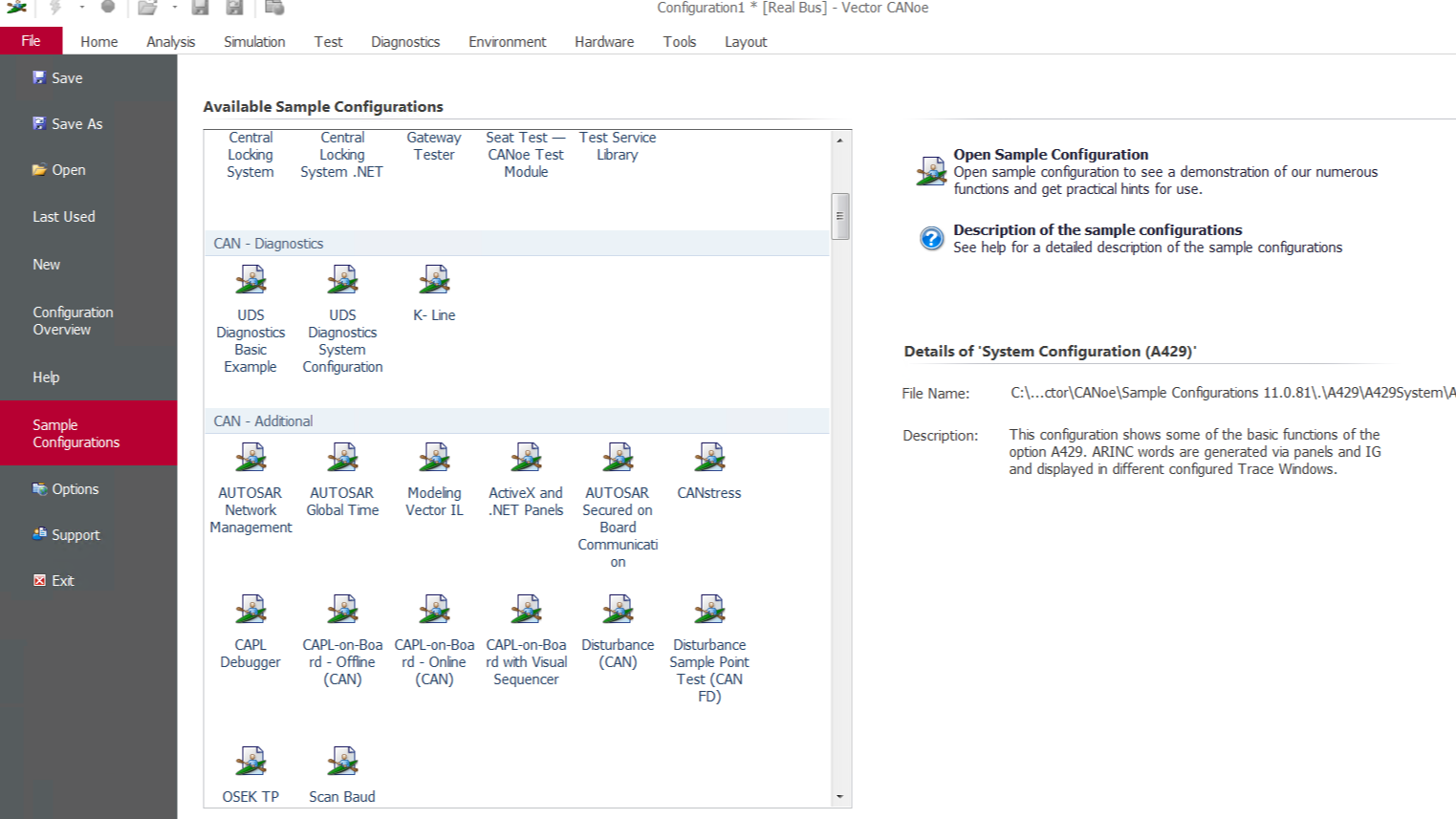Viewport: 1456px width, 819px height.
Task: Open the dropdown arrow beside the lightning icon
Action: [81, 8]
